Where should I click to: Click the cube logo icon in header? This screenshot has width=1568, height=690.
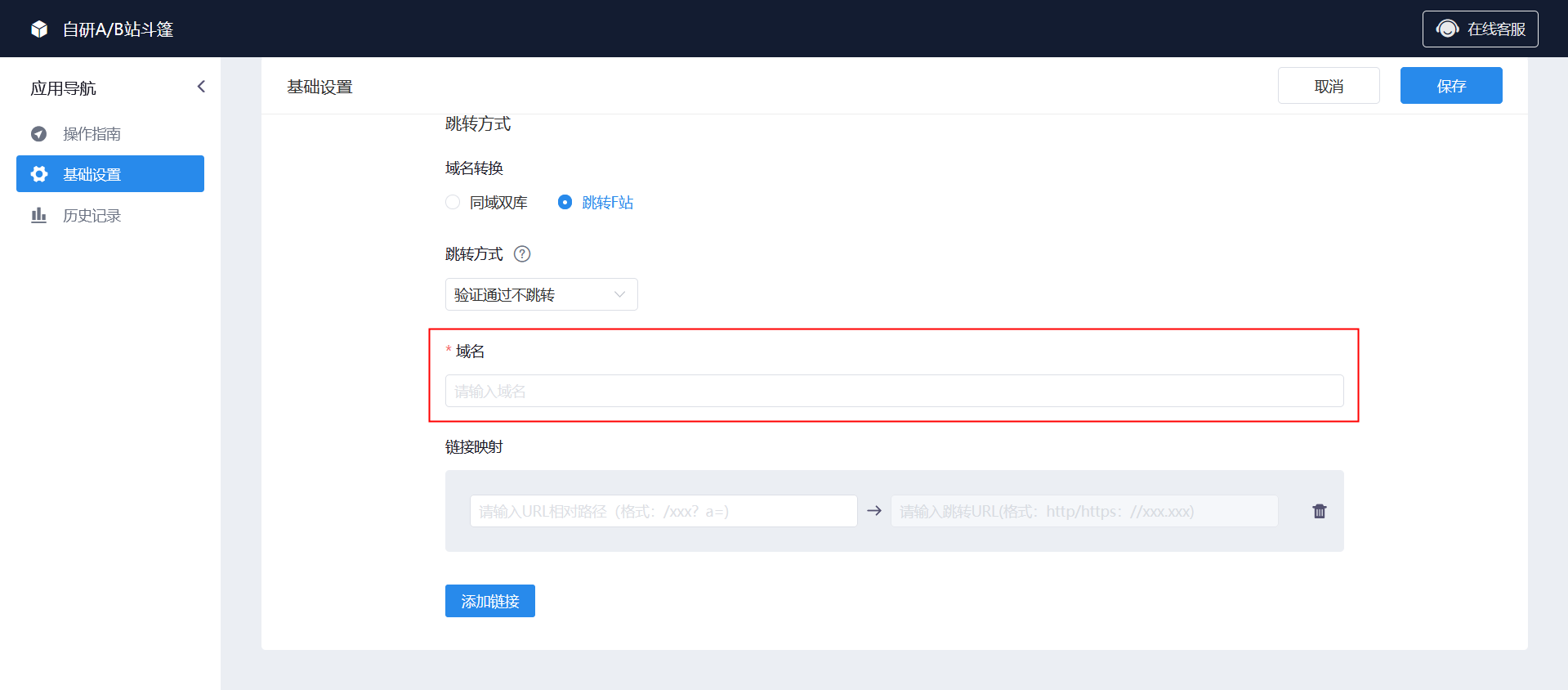tap(39, 29)
